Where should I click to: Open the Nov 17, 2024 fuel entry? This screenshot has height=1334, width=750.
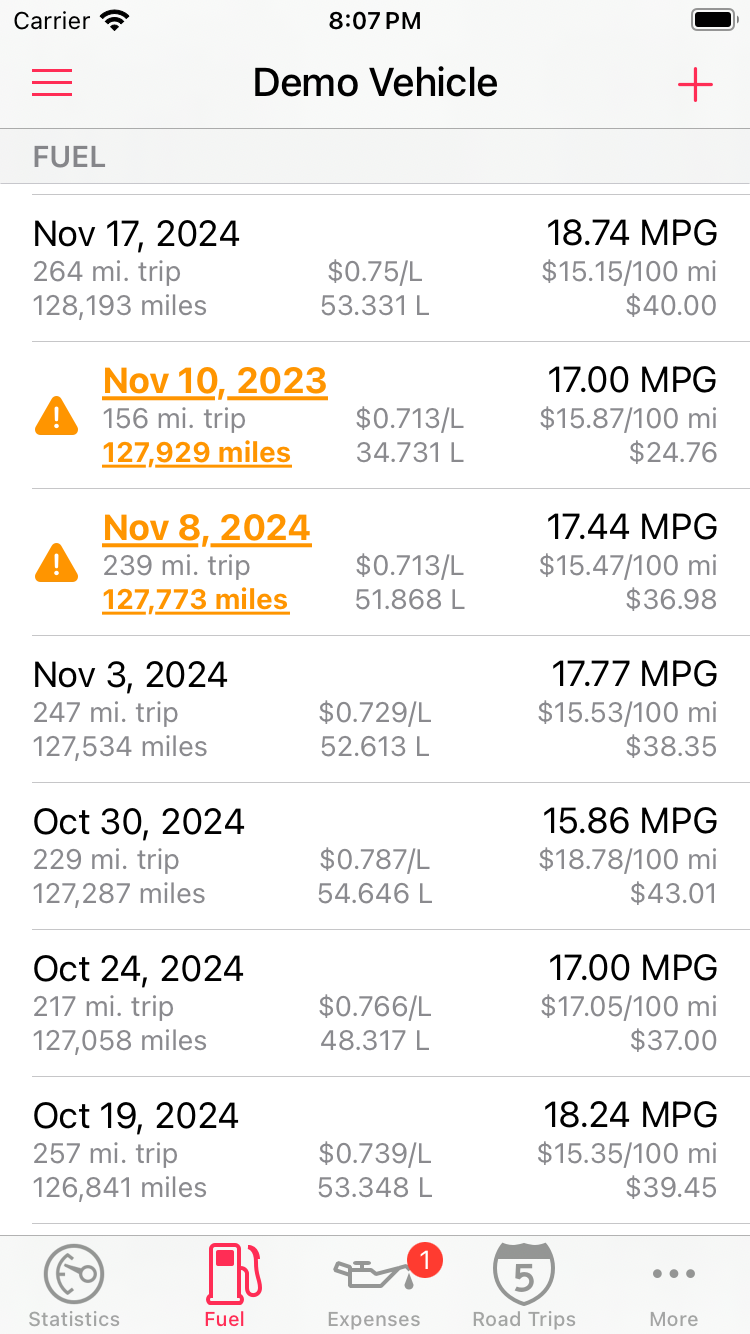coord(375,268)
